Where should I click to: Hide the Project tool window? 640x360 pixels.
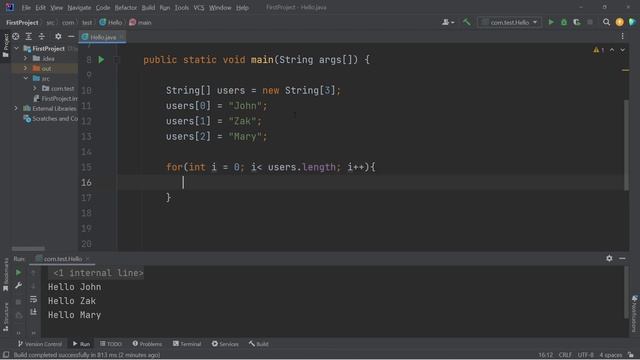(71, 37)
